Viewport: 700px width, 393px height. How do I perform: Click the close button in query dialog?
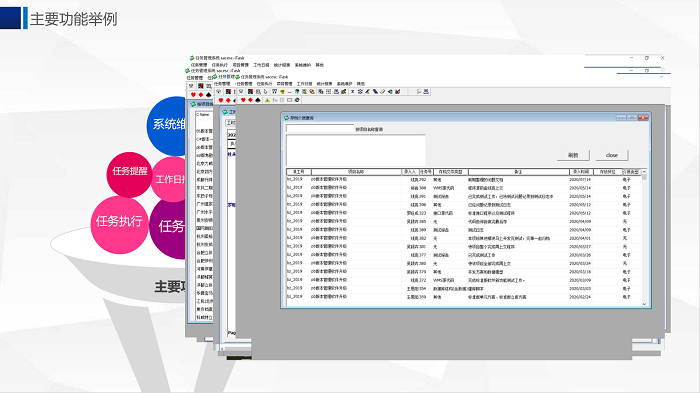point(612,155)
